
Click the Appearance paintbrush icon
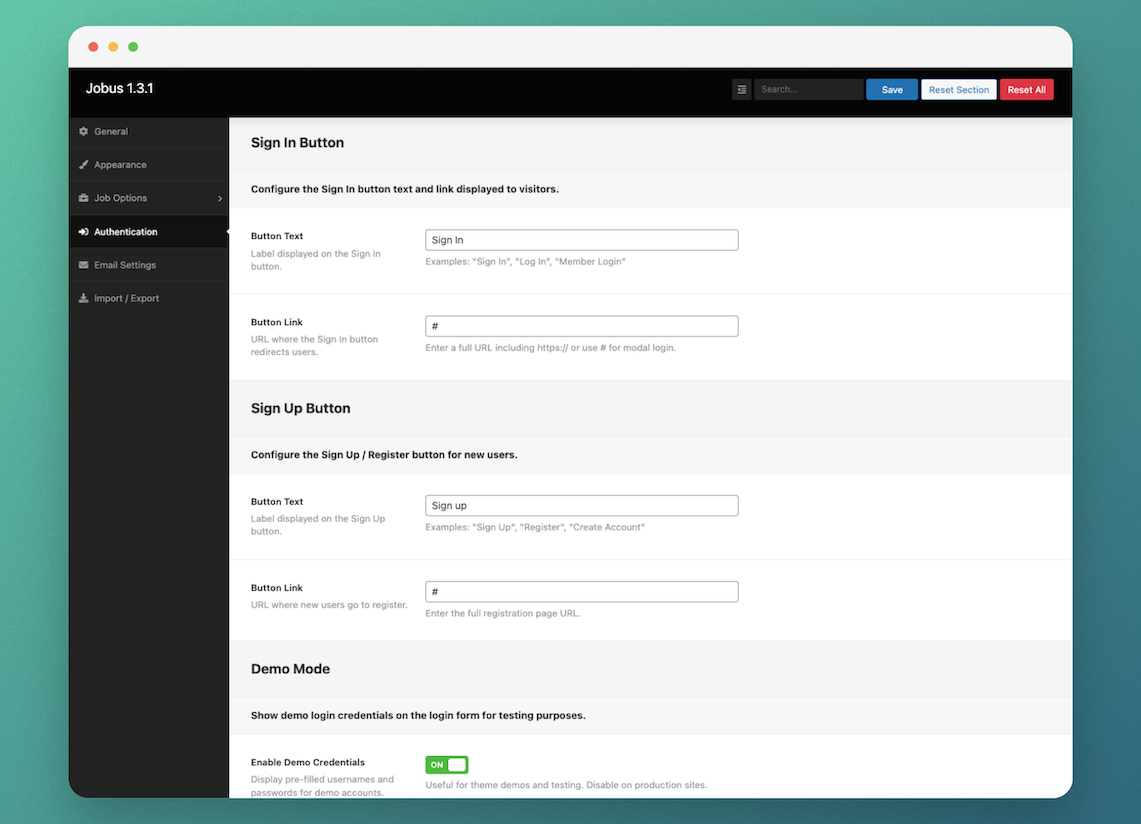pos(83,164)
